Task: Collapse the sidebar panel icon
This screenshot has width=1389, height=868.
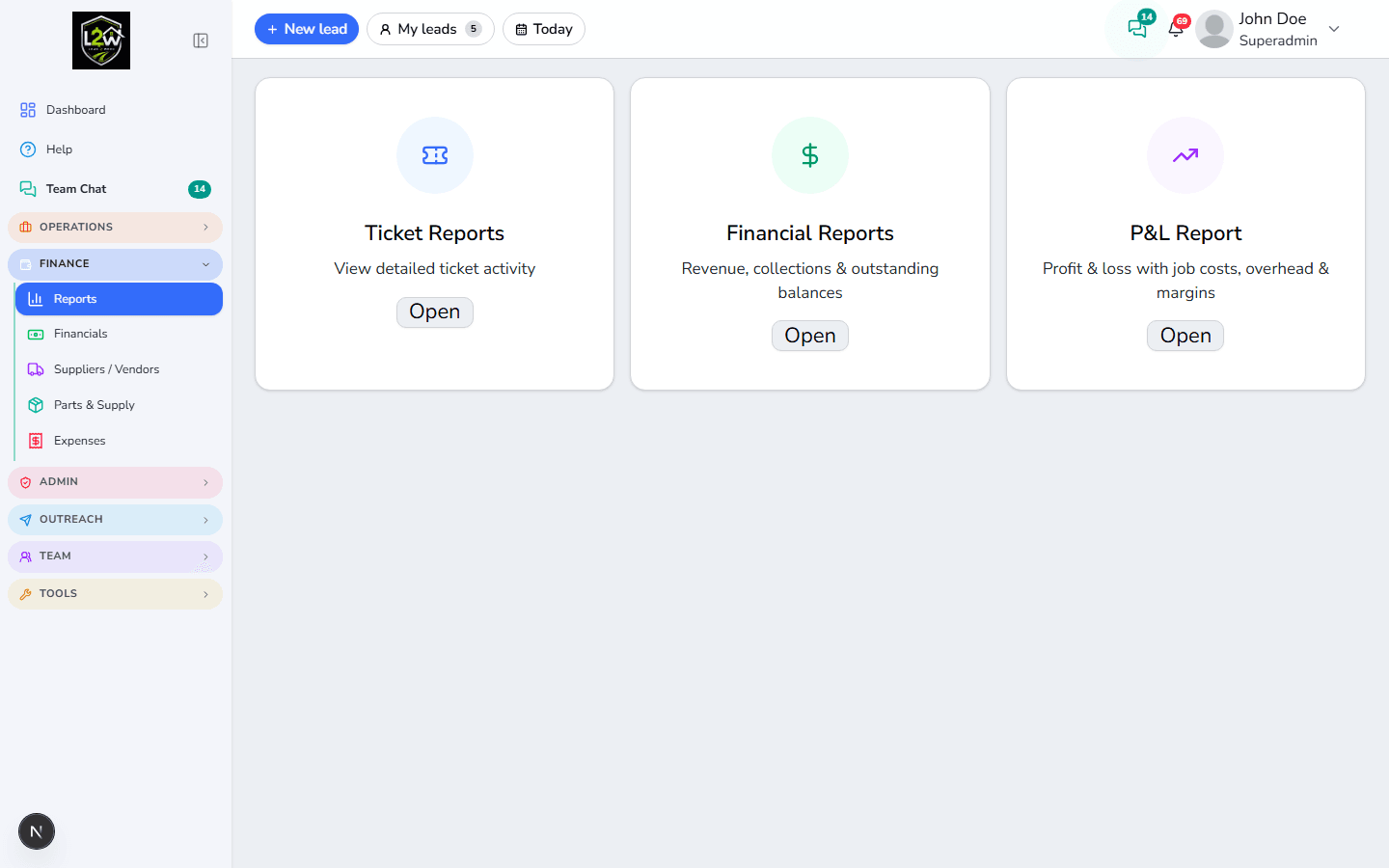Action: 201,41
